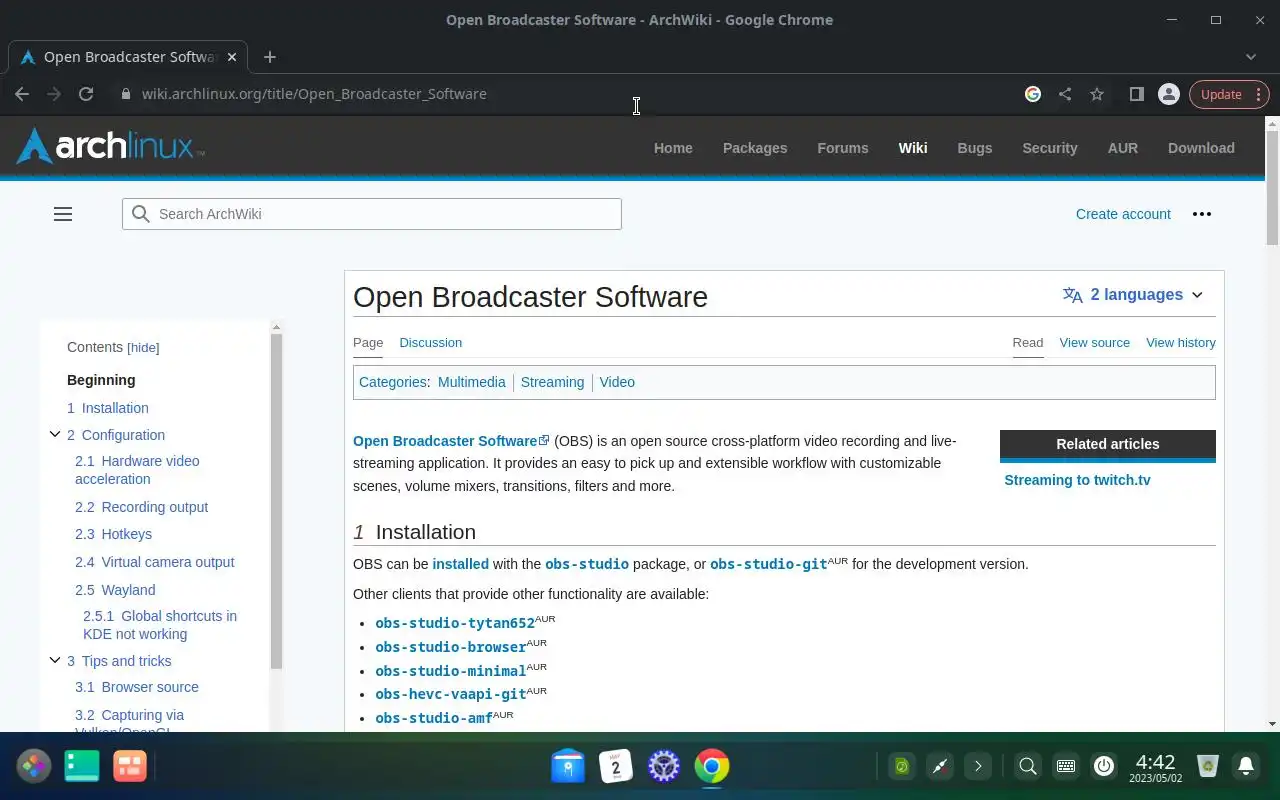Open the green terminal app in the taskbar
The width and height of the screenshot is (1280, 800).
tap(82, 766)
